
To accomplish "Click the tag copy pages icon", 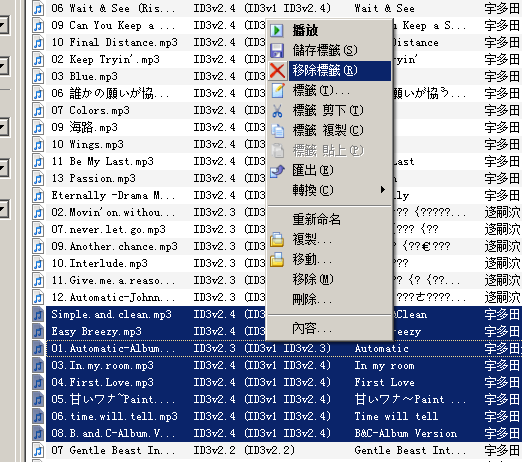I will (277, 130).
